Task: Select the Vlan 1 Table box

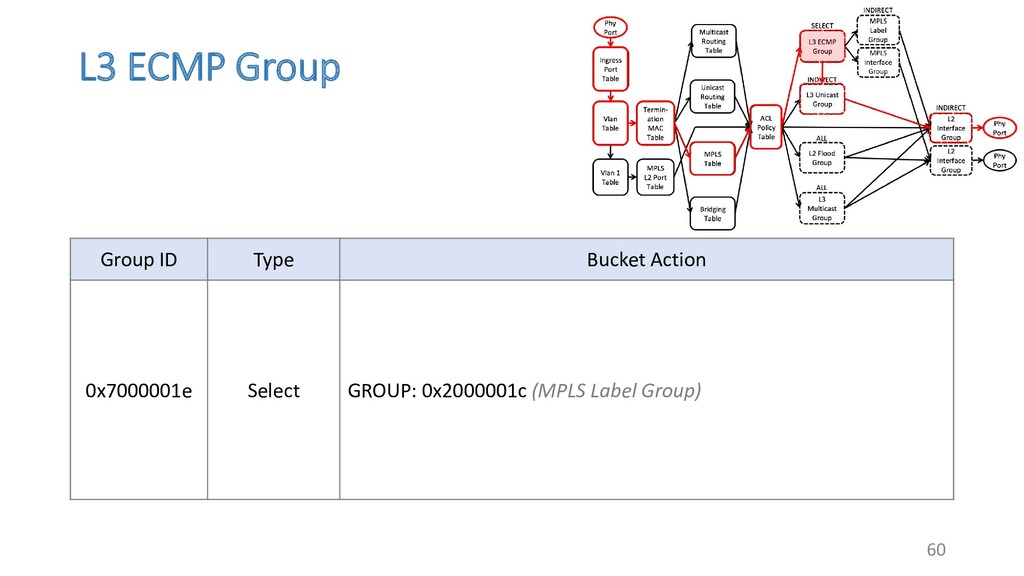Action: pyautogui.click(x=610, y=177)
